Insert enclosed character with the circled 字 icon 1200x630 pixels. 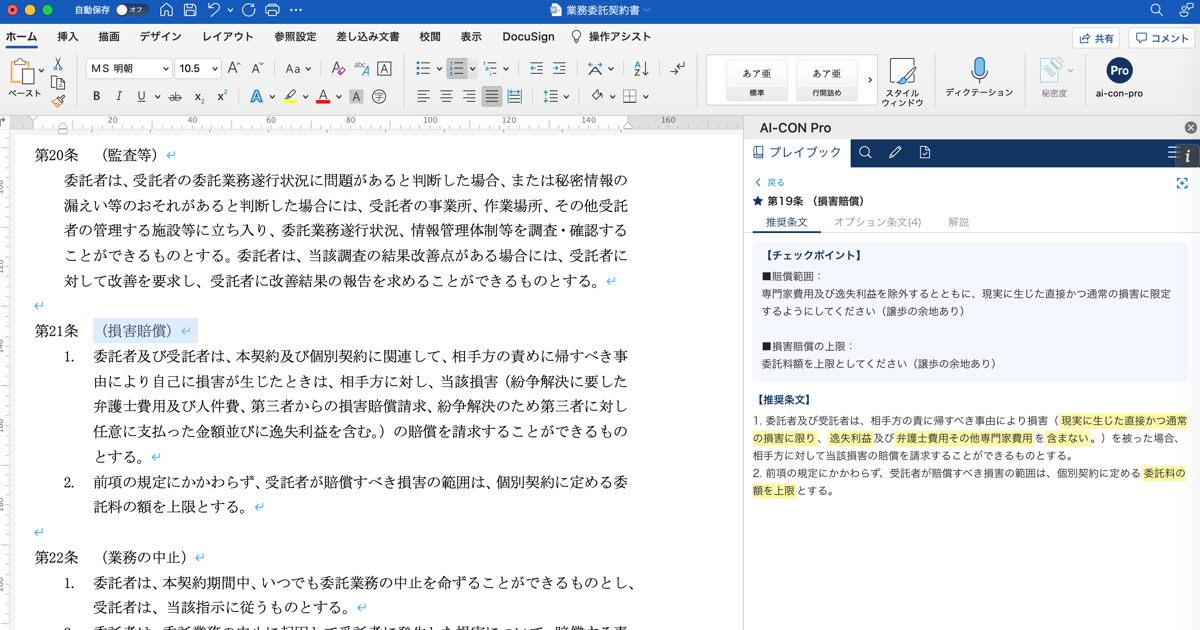pos(379,97)
